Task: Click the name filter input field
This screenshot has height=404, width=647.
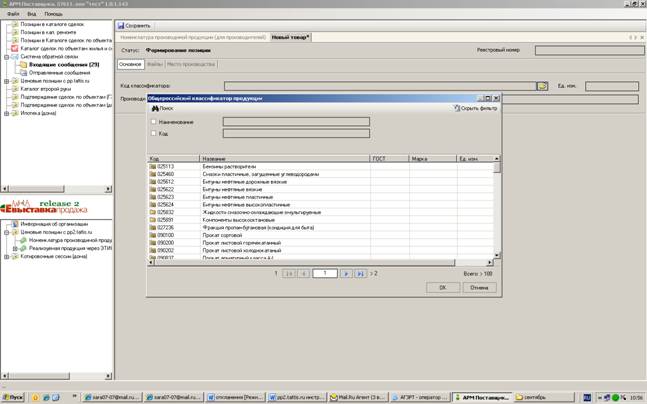Action: tap(296, 121)
